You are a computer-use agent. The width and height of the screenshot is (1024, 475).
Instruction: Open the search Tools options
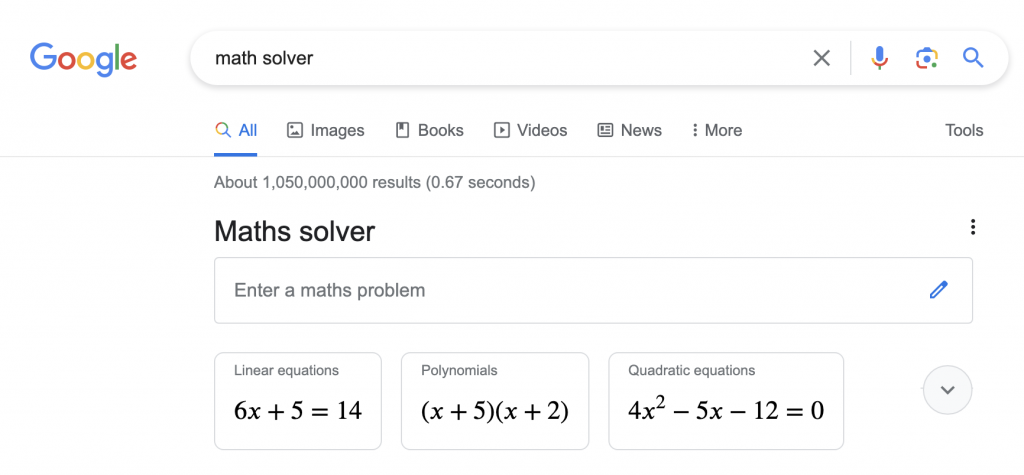click(964, 130)
